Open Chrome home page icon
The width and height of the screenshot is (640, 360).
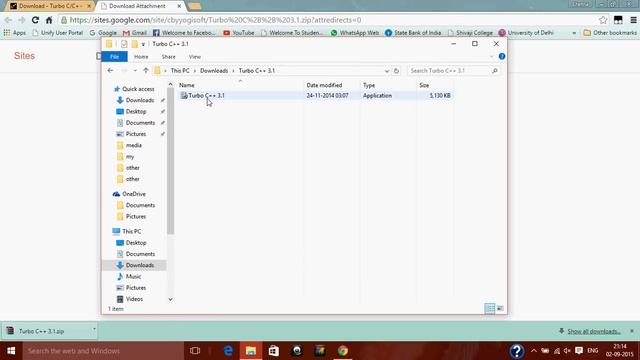[49, 20]
